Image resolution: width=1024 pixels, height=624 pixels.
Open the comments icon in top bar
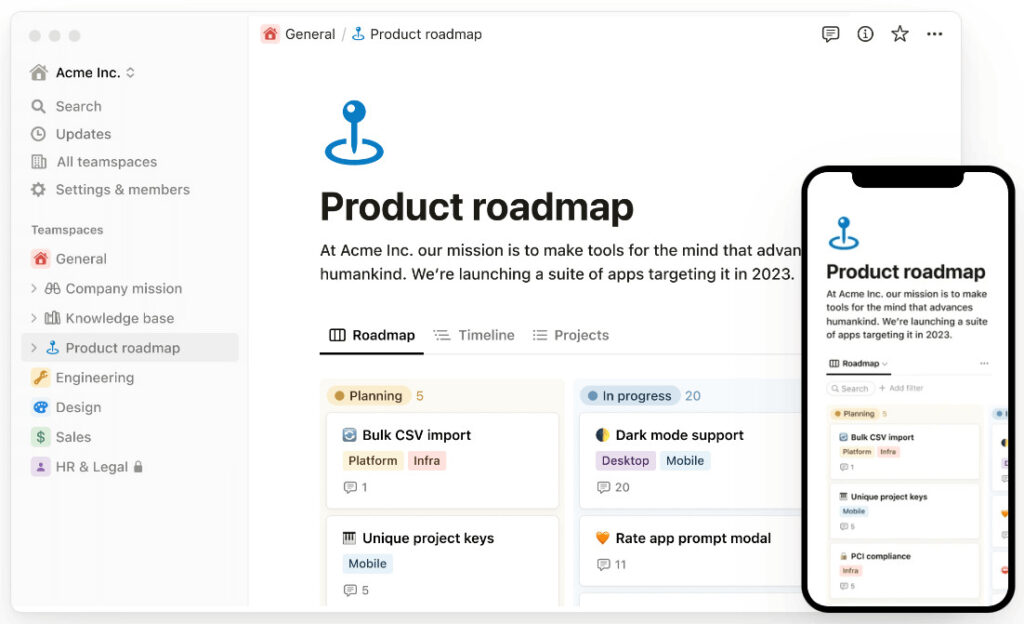pyautogui.click(x=830, y=34)
